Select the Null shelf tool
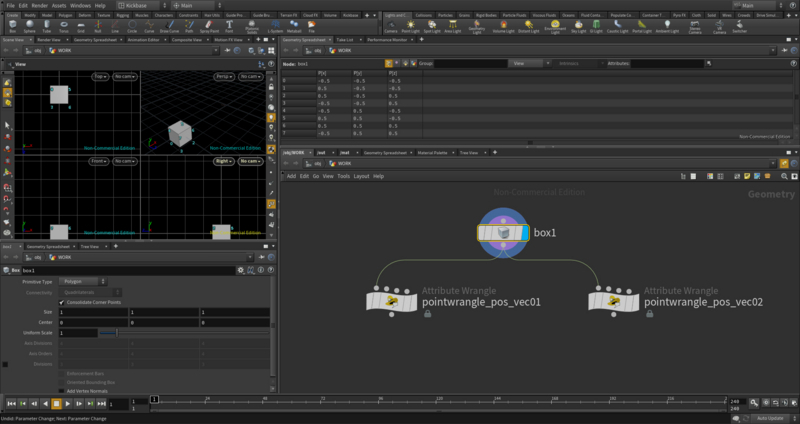 coord(98,26)
